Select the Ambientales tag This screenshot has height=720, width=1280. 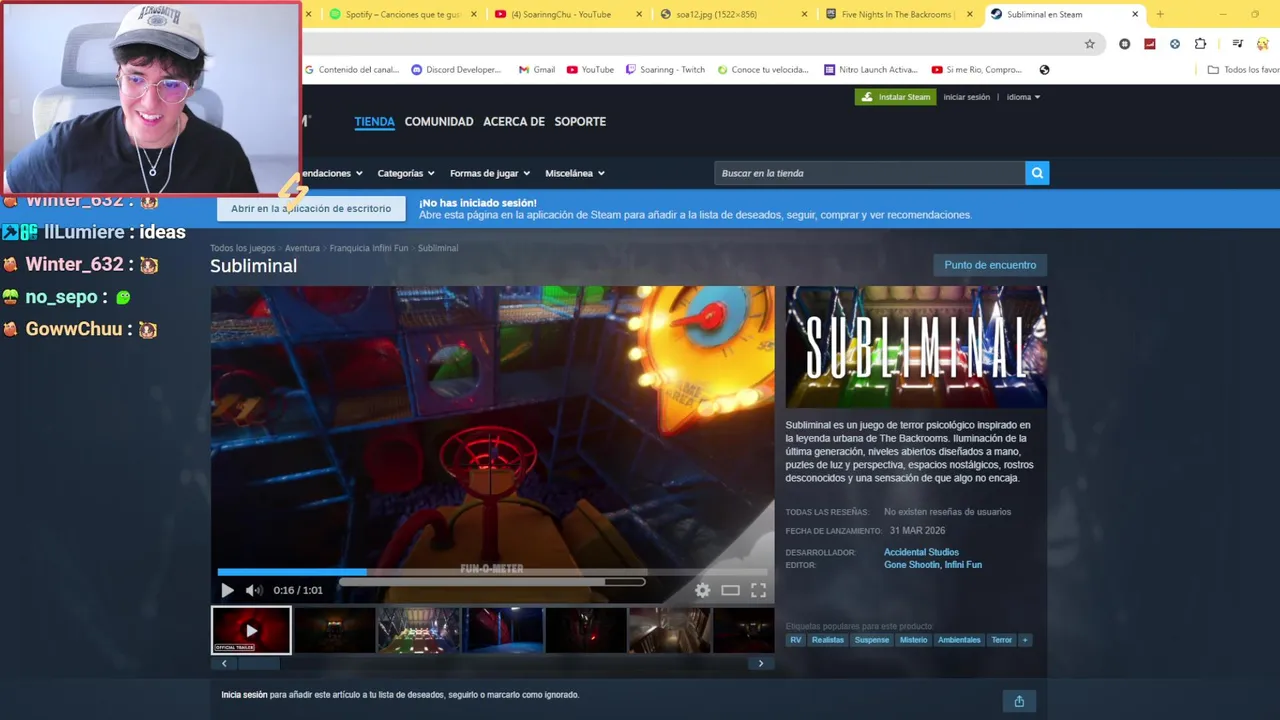[959, 640]
